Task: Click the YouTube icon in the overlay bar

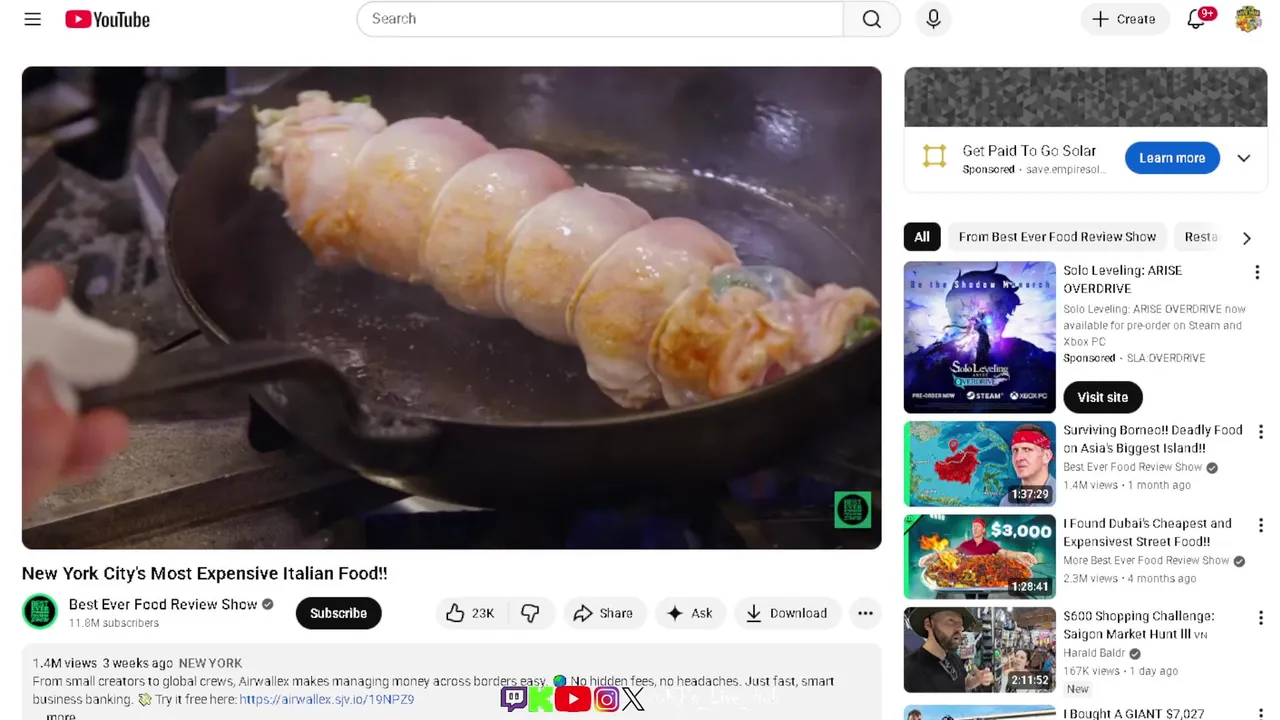Action: [x=573, y=699]
